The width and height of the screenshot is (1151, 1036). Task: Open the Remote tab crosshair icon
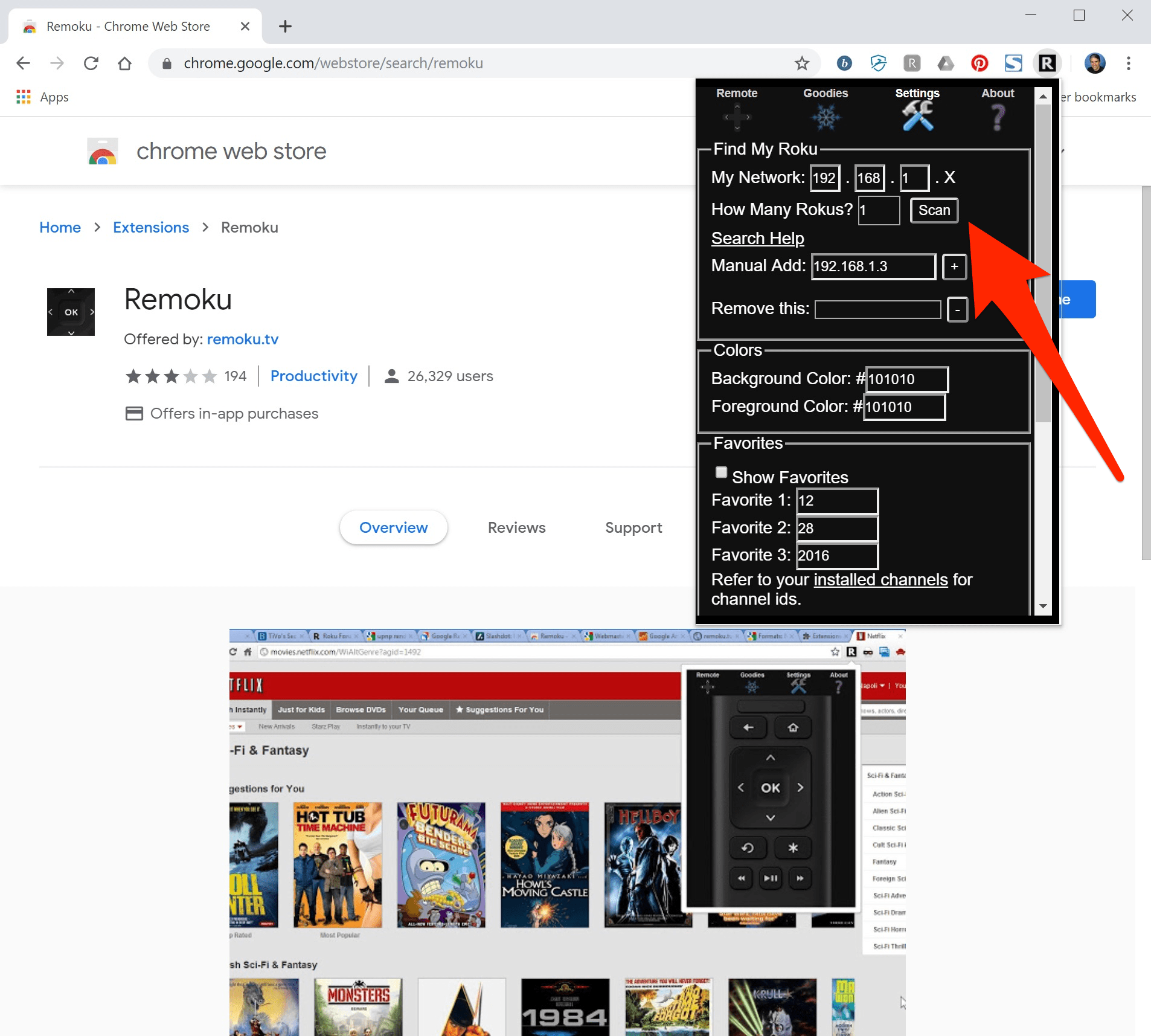pyautogui.click(x=737, y=117)
